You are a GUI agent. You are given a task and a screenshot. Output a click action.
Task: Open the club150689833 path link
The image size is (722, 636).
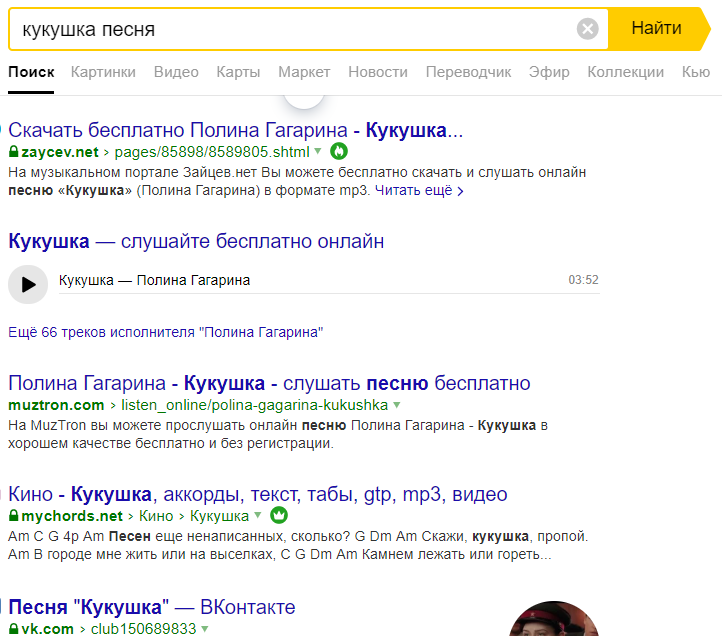(x=143, y=629)
